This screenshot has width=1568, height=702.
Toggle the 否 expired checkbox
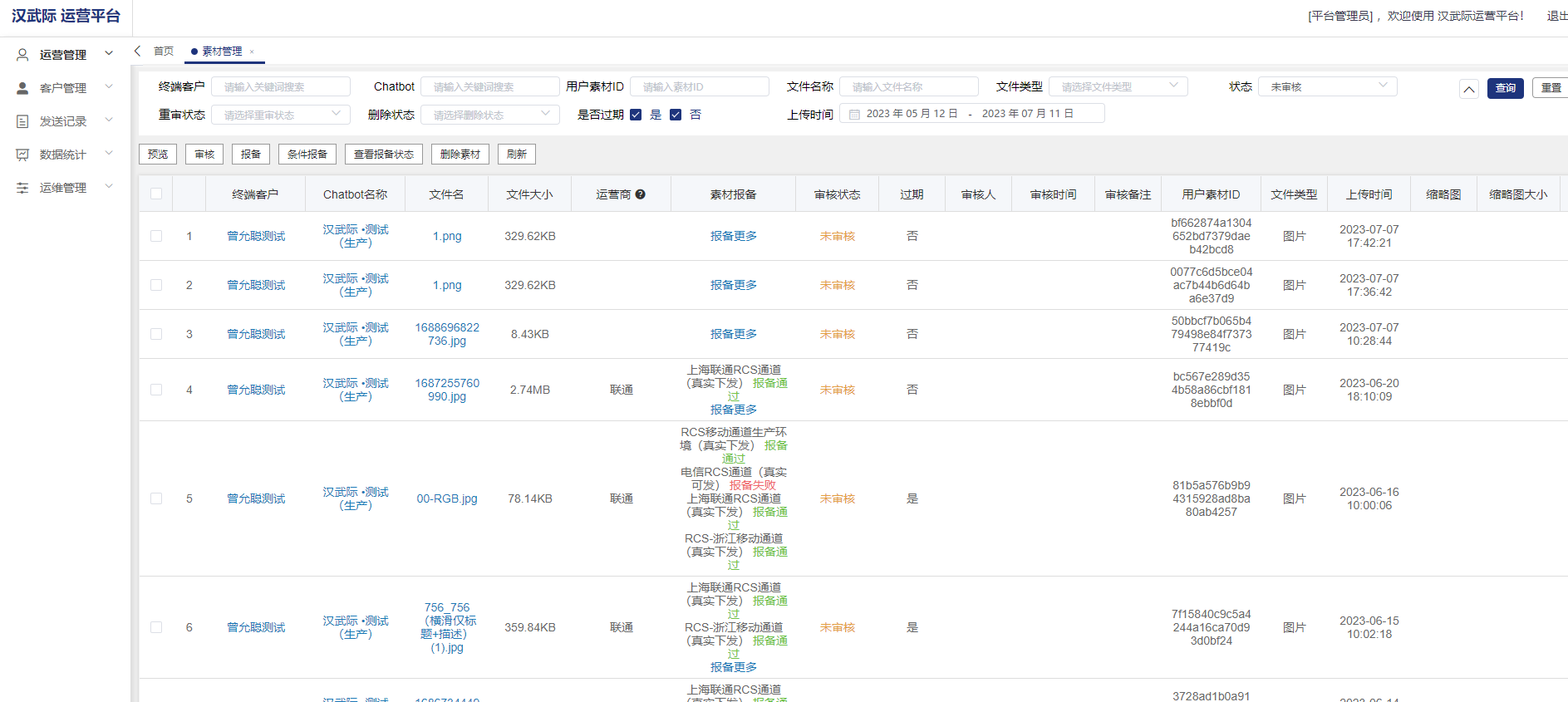coord(676,115)
